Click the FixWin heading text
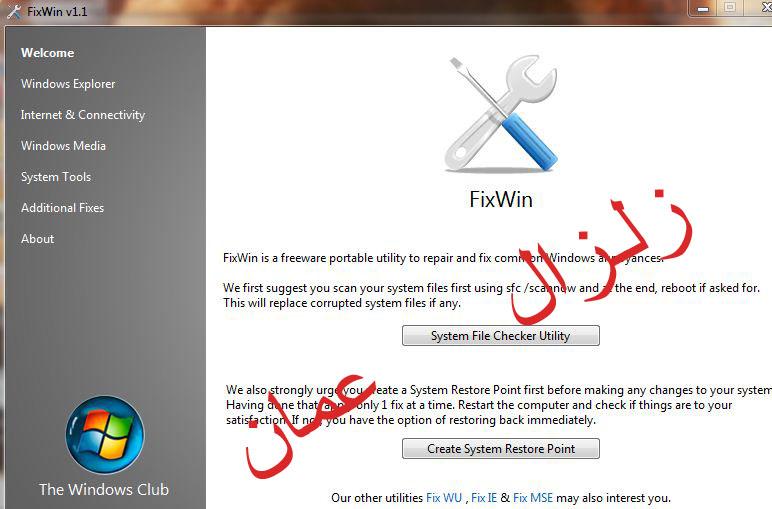Viewport: 772px width, 509px height. [x=501, y=199]
